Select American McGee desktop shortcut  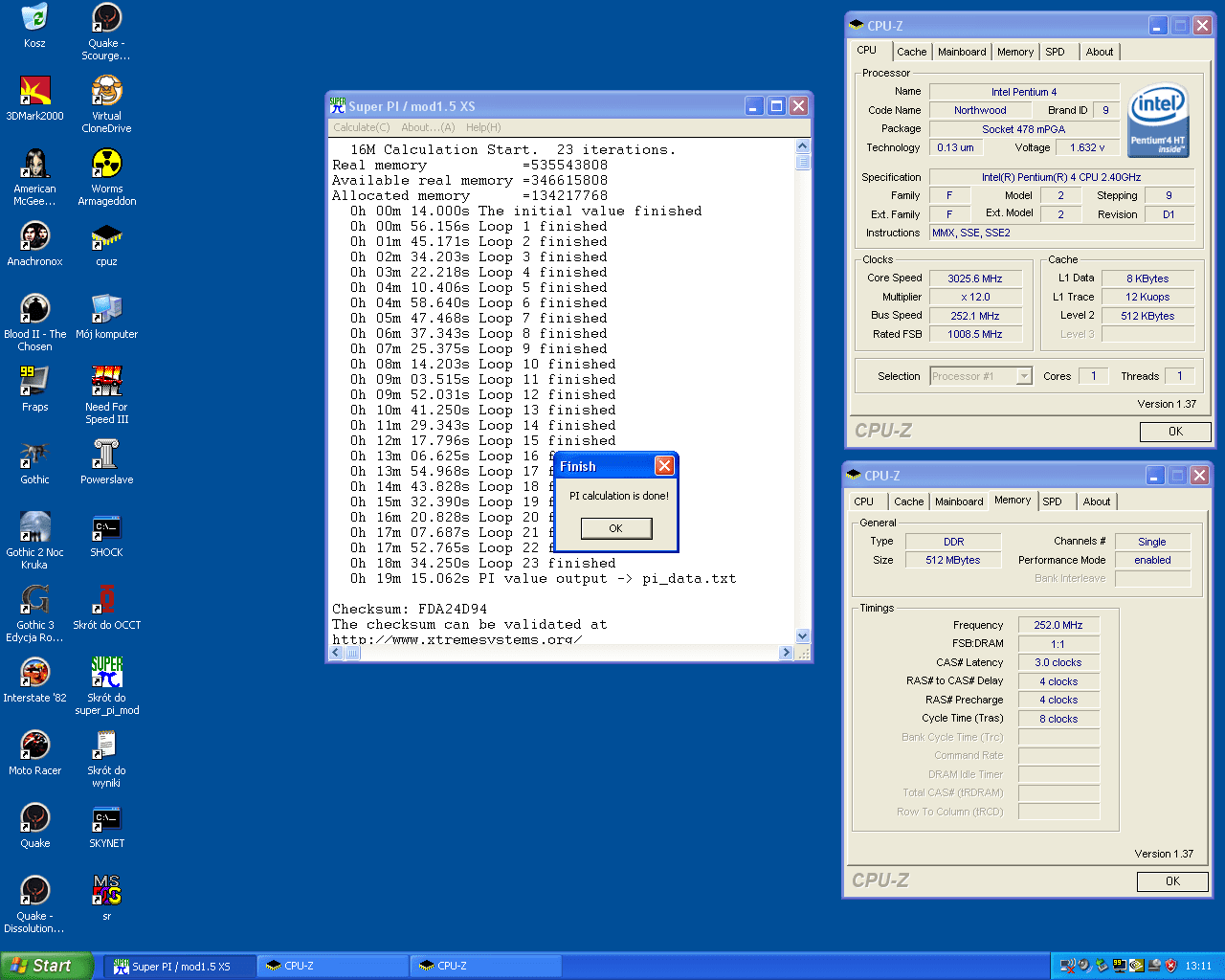pyautogui.click(x=34, y=177)
